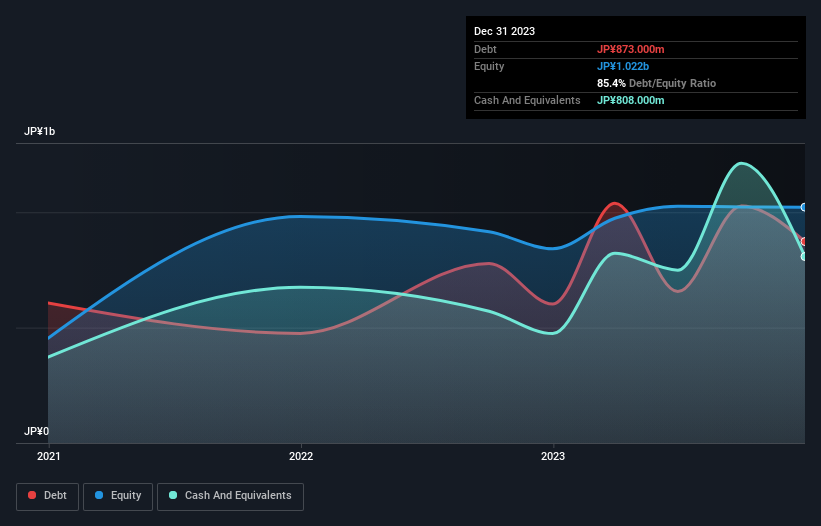Click the red Debt legend dot
This screenshot has height=526, width=821.
coord(32,495)
